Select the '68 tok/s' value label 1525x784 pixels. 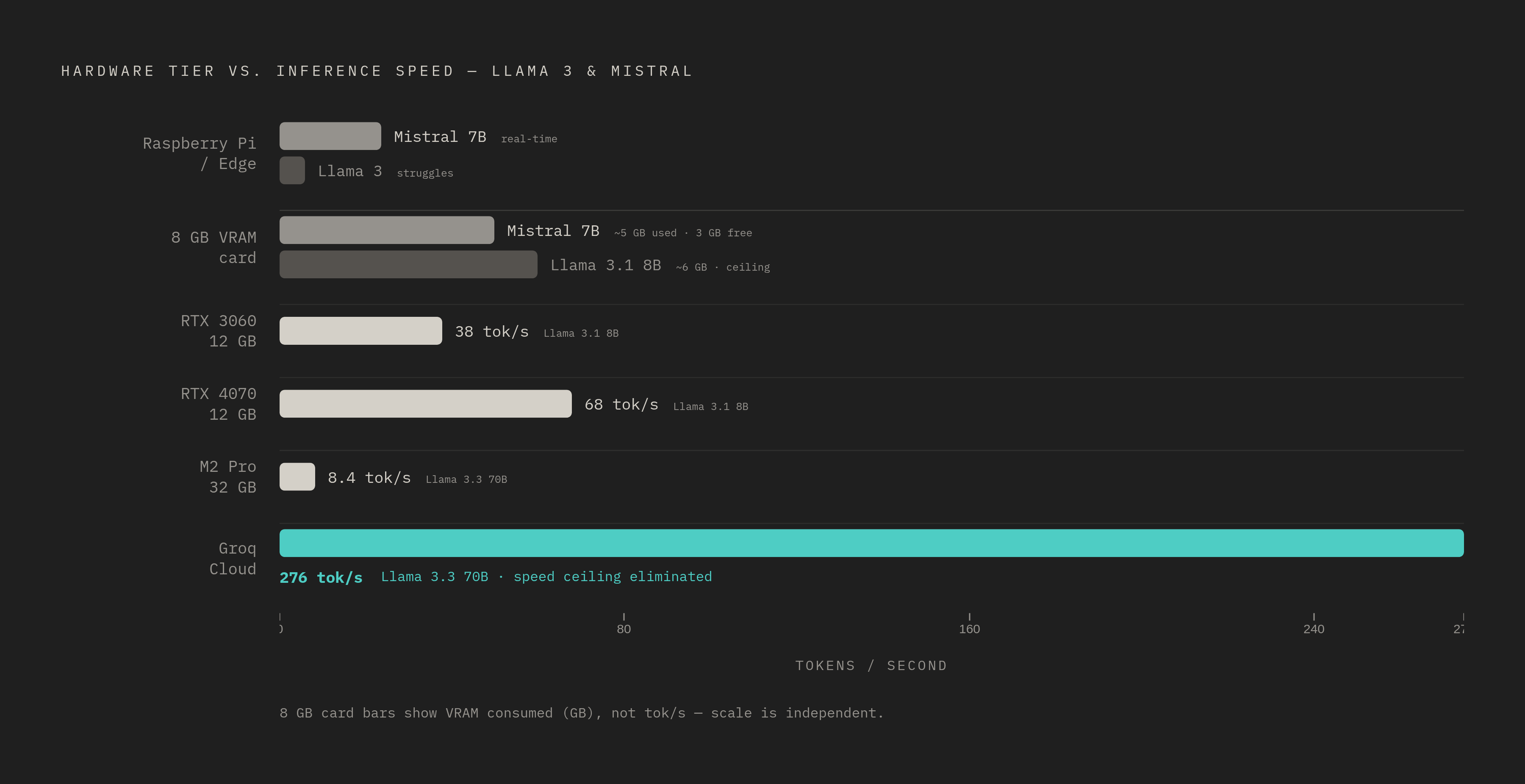point(621,404)
